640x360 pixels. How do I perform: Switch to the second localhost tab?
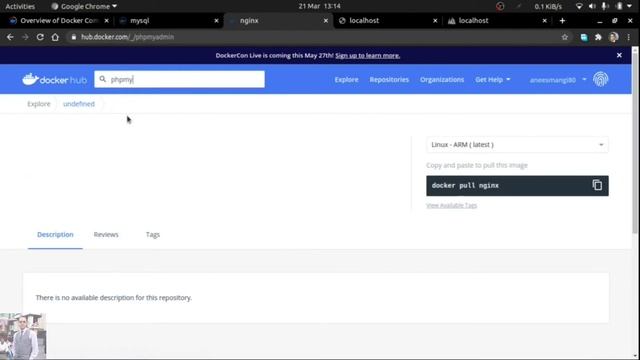tap(497, 20)
